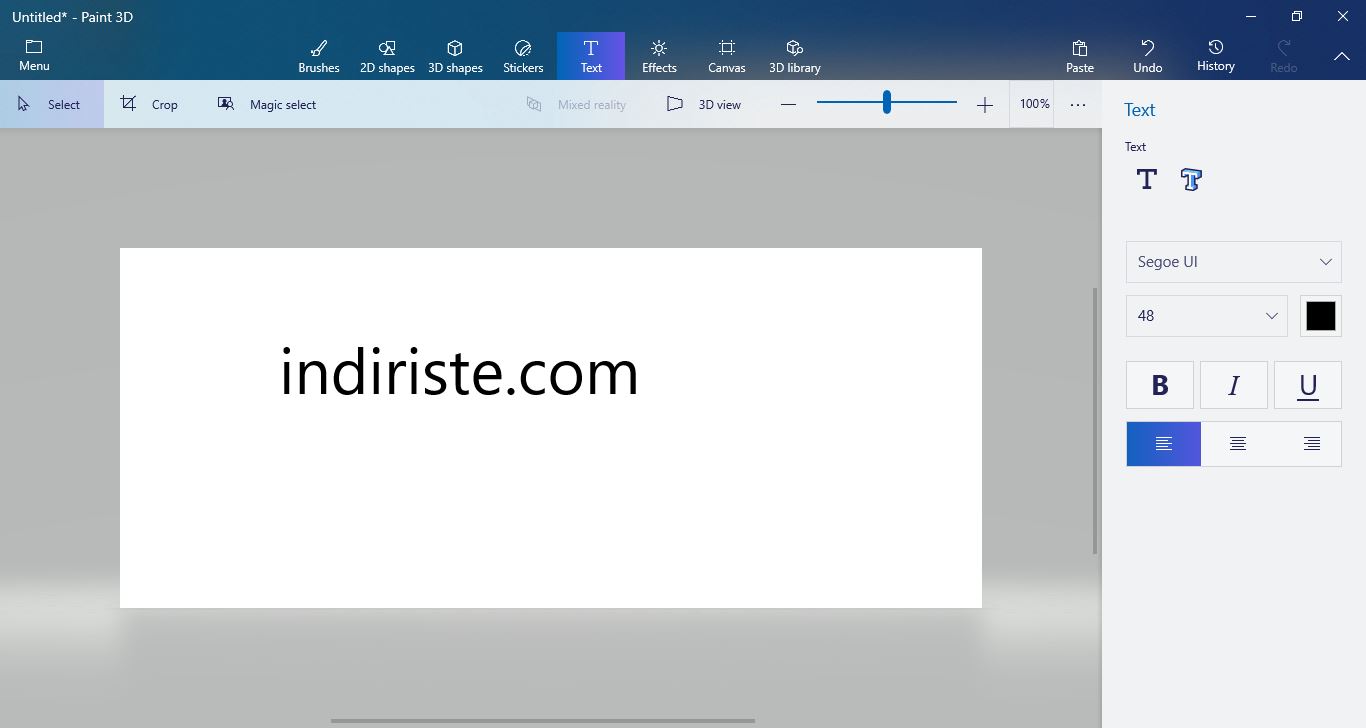Click the 100% zoom value box
The width and height of the screenshot is (1366, 728).
pyautogui.click(x=1034, y=104)
